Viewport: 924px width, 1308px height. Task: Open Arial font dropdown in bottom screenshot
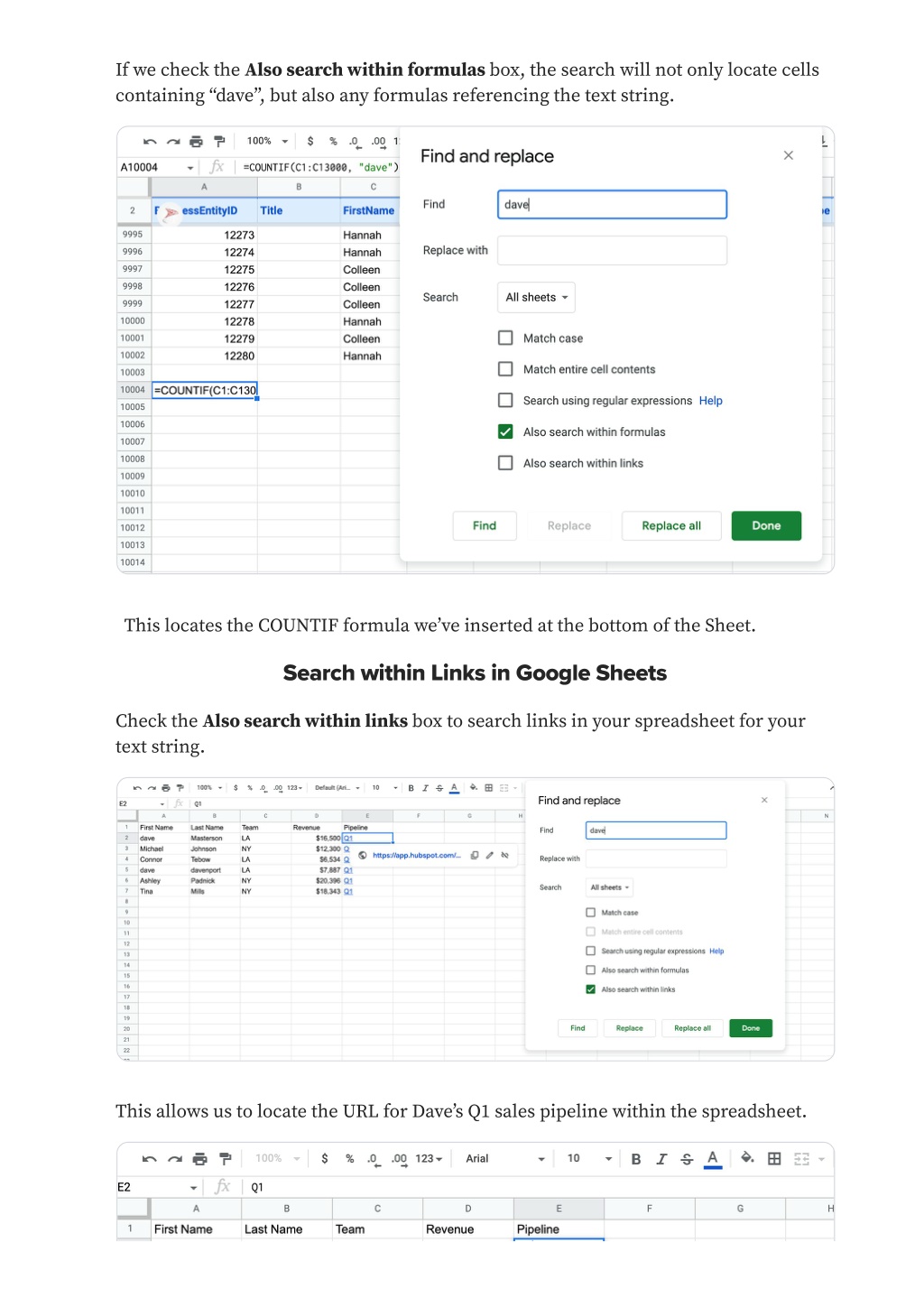click(504, 1160)
